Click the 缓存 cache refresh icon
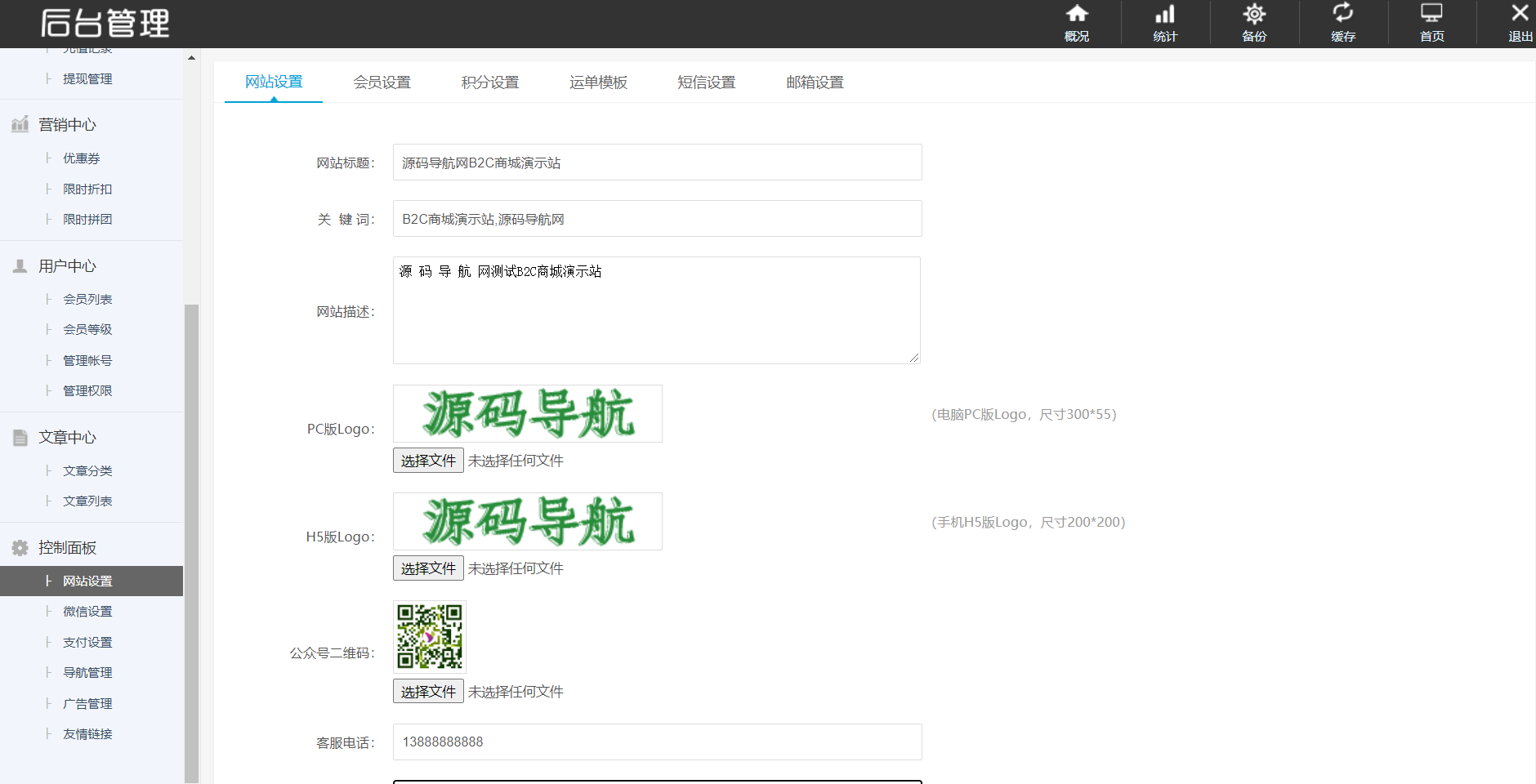 tap(1343, 14)
